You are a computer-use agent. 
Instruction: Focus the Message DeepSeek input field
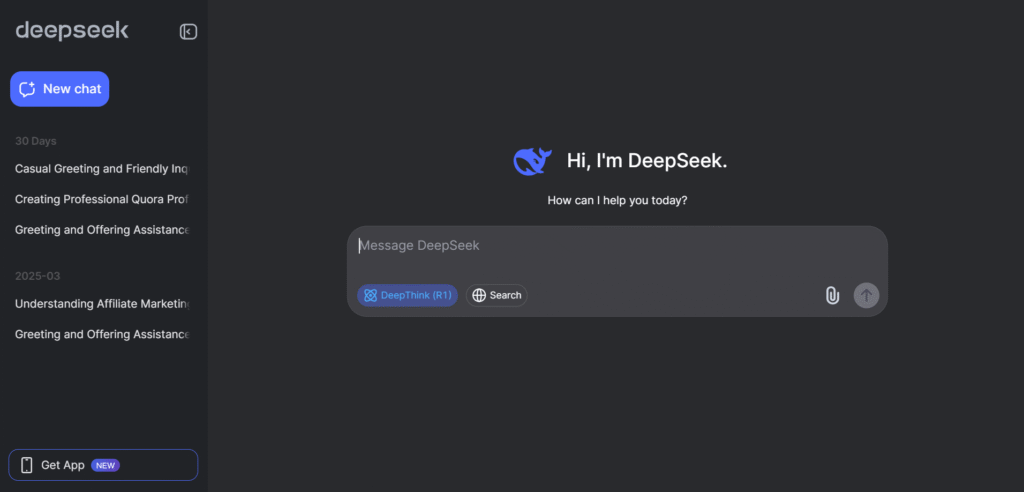point(617,246)
